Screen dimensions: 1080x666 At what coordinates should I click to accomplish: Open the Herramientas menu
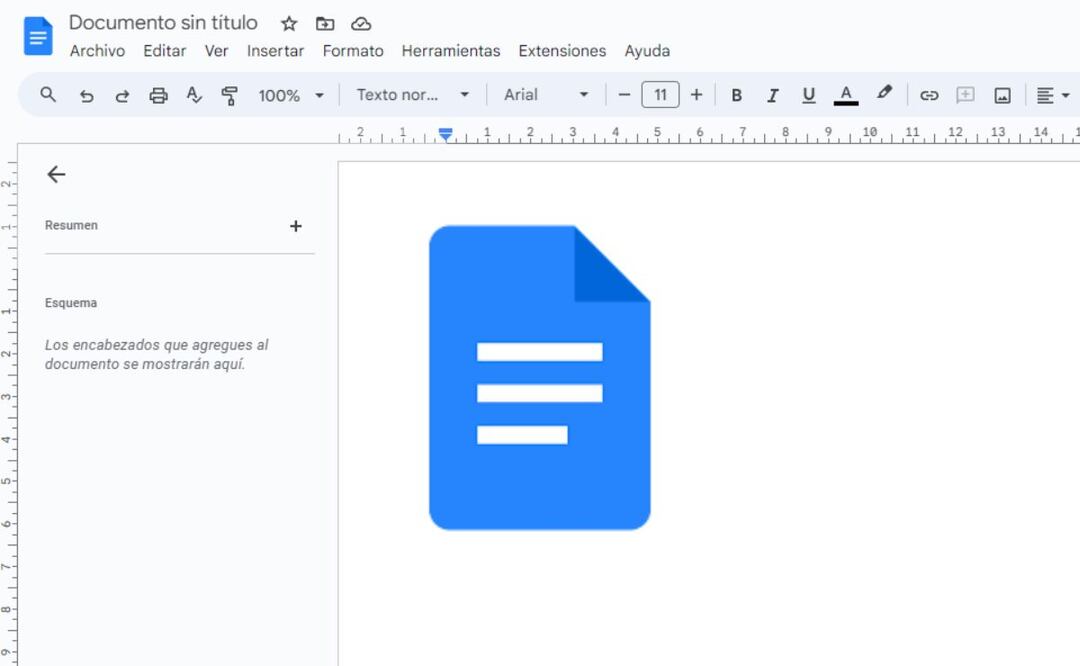(x=450, y=51)
